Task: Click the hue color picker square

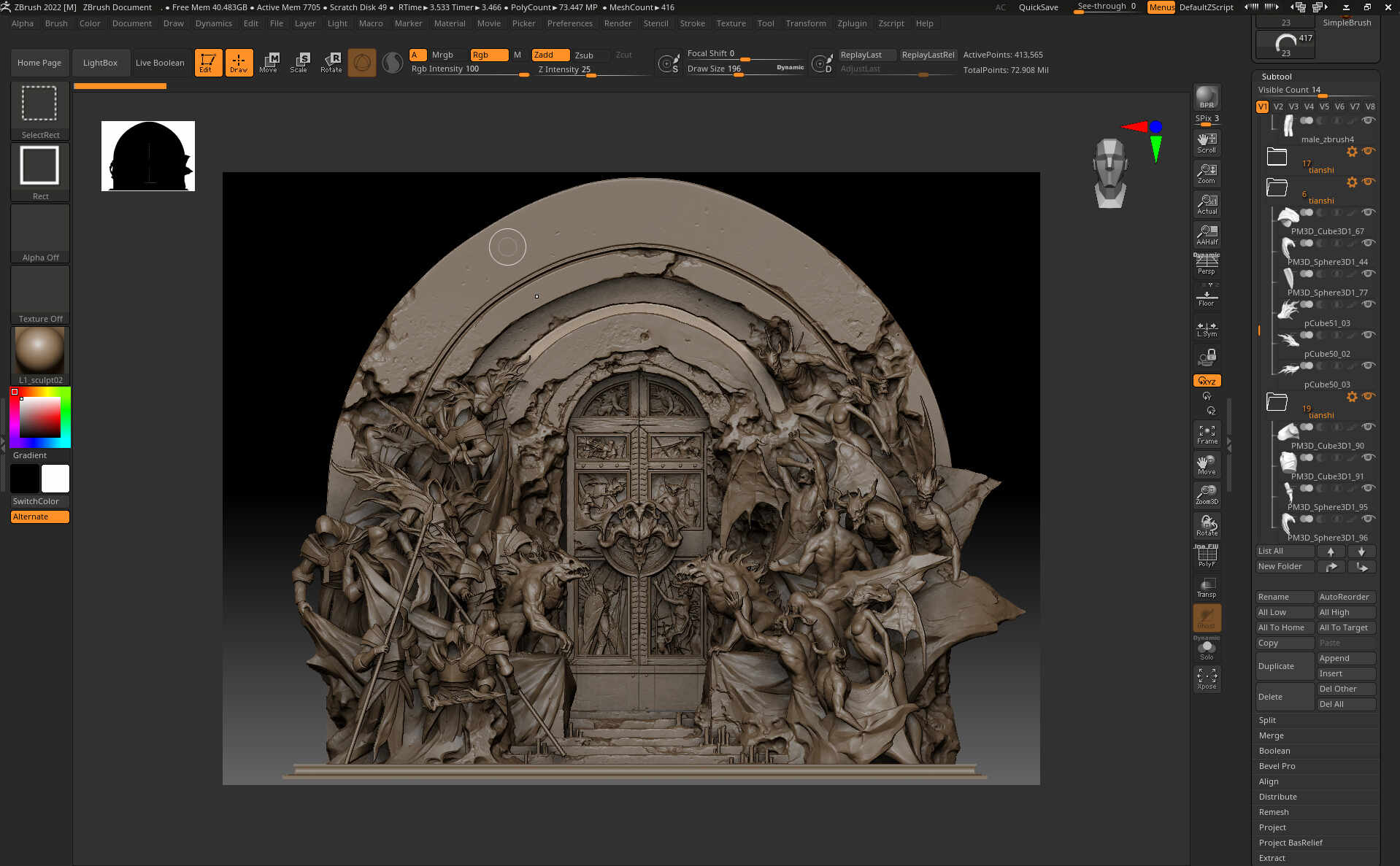Action: coord(40,417)
